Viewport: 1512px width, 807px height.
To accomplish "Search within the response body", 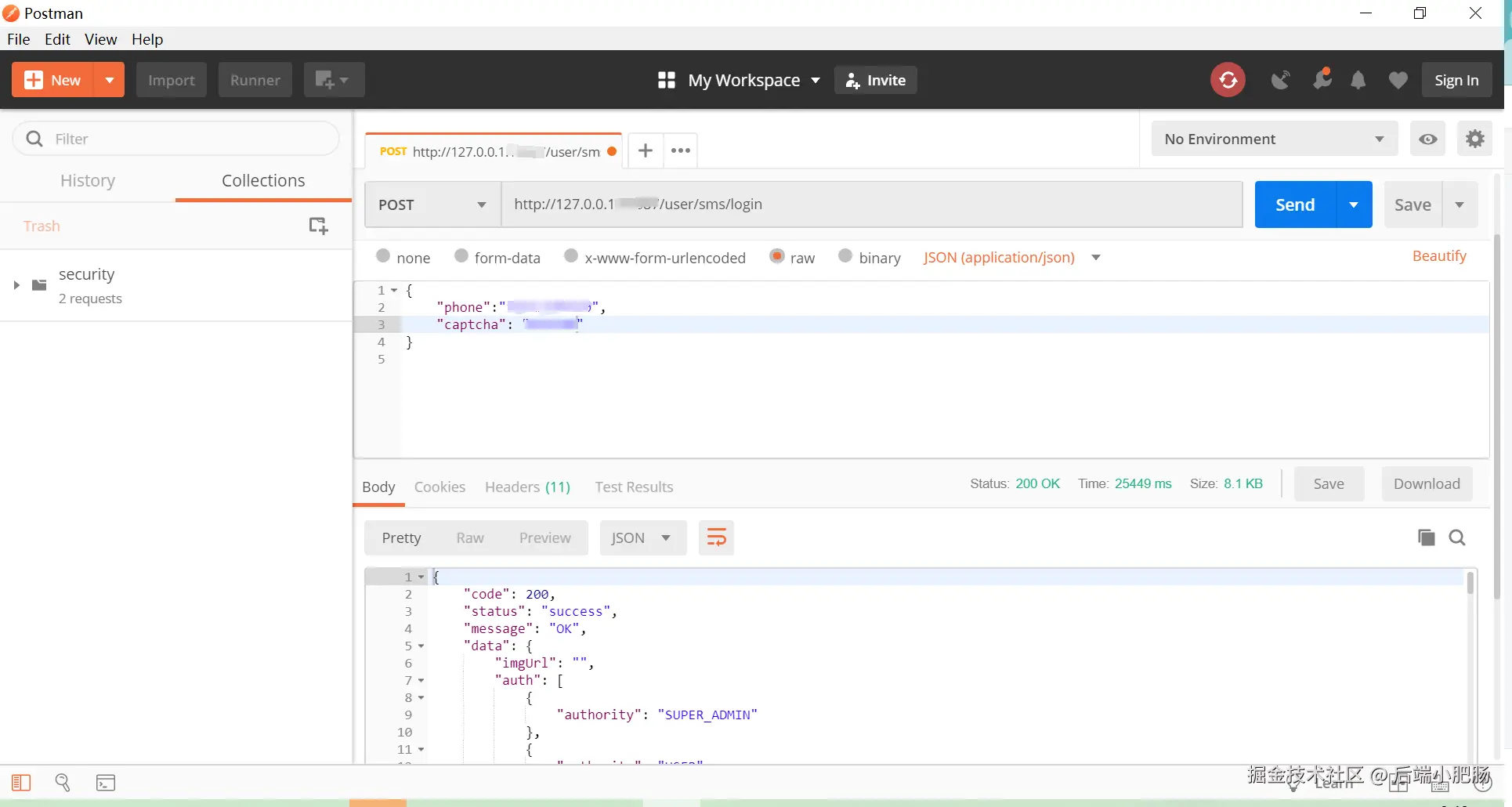I will coord(1457,537).
